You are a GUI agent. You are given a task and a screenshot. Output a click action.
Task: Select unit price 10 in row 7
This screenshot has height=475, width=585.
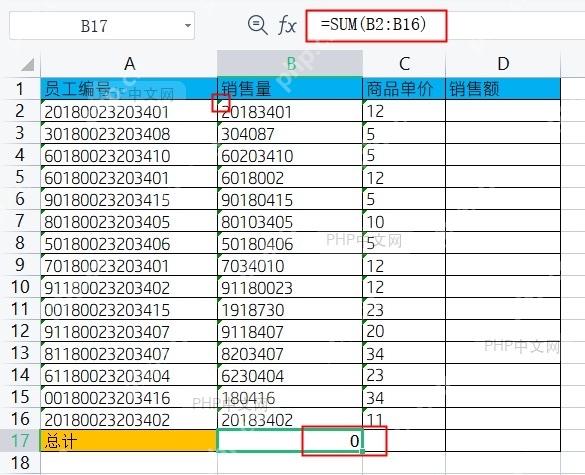coord(404,221)
